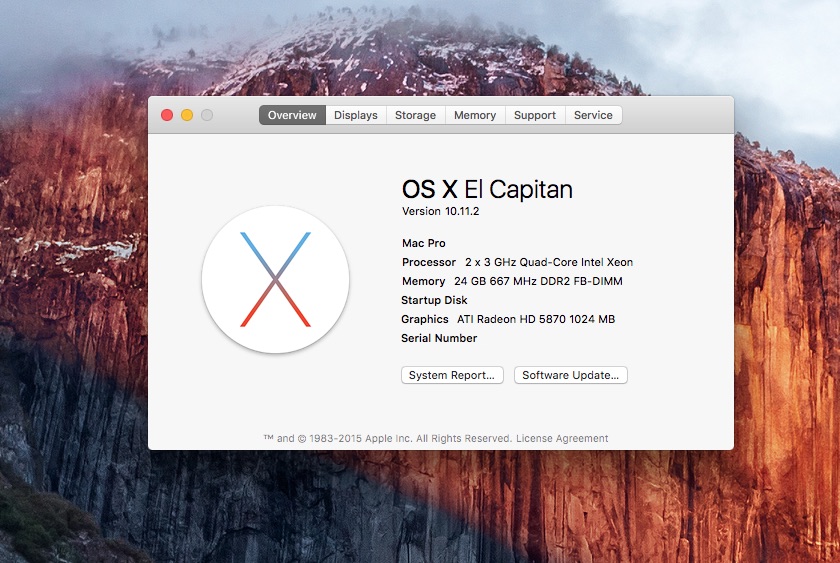Click the Processor label
The height and width of the screenshot is (563, 840).
pyautogui.click(x=429, y=262)
